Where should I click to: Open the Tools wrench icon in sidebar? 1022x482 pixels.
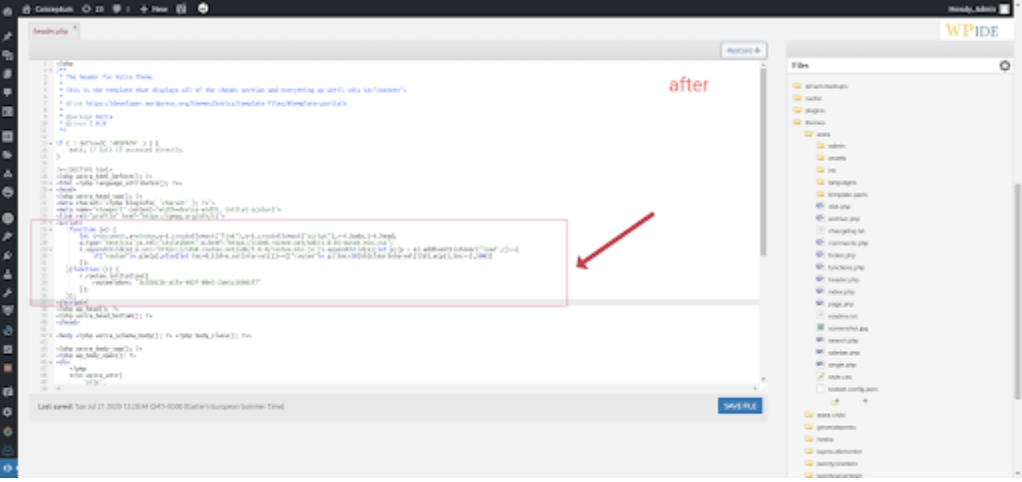(x=8, y=292)
